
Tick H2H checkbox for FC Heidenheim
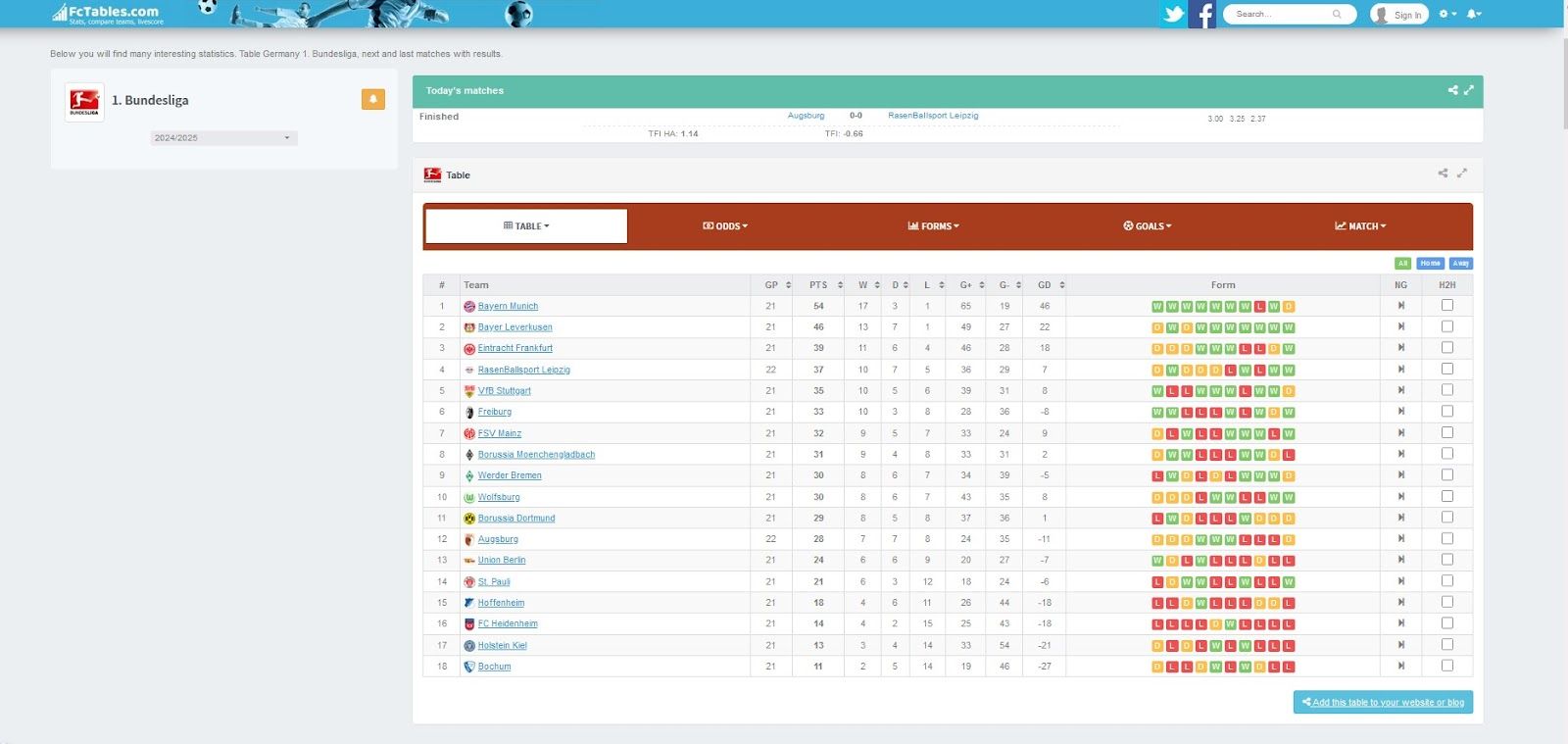tap(1447, 622)
